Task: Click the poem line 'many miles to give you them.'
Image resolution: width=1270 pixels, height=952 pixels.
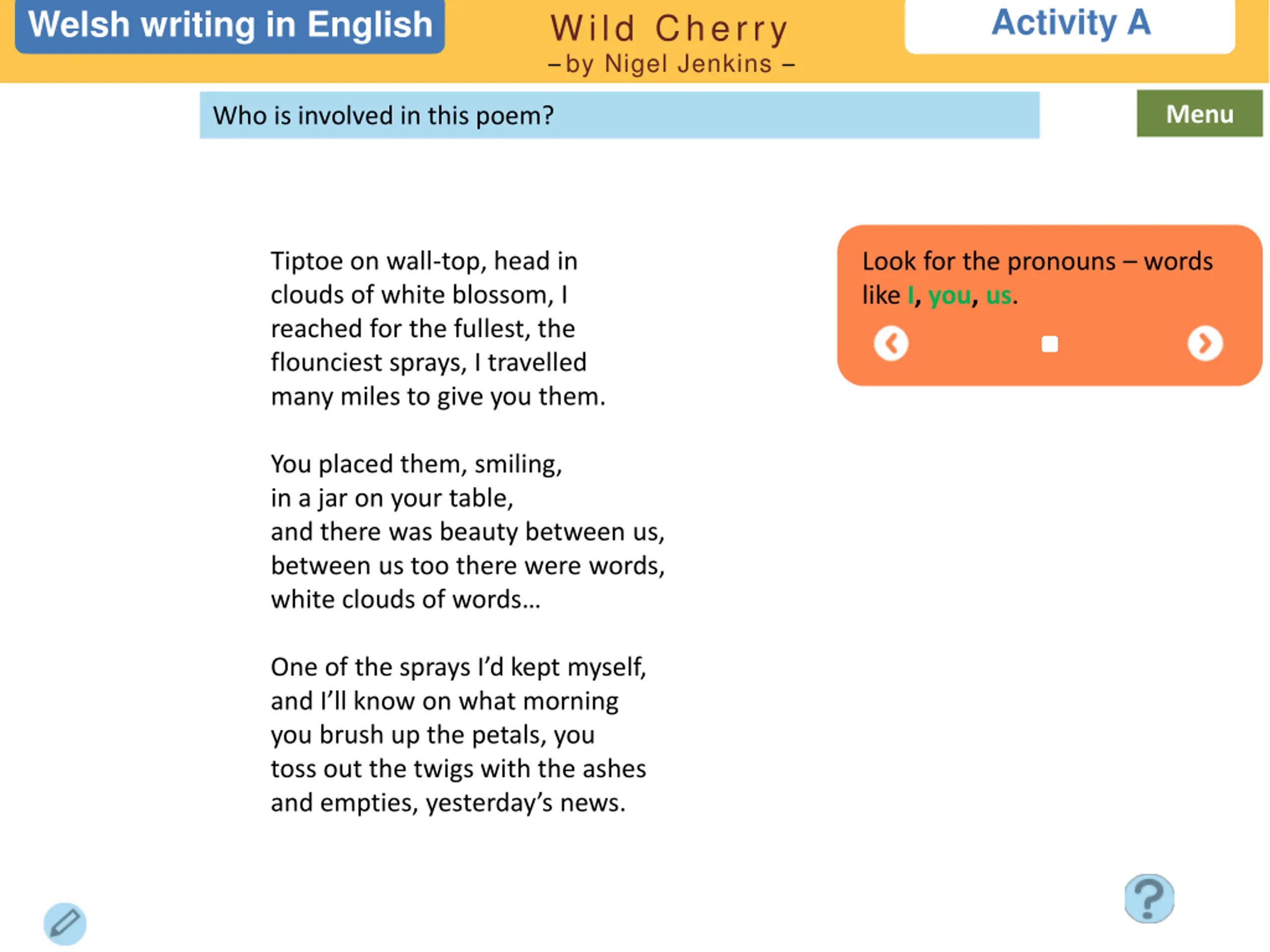Action: click(x=438, y=397)
